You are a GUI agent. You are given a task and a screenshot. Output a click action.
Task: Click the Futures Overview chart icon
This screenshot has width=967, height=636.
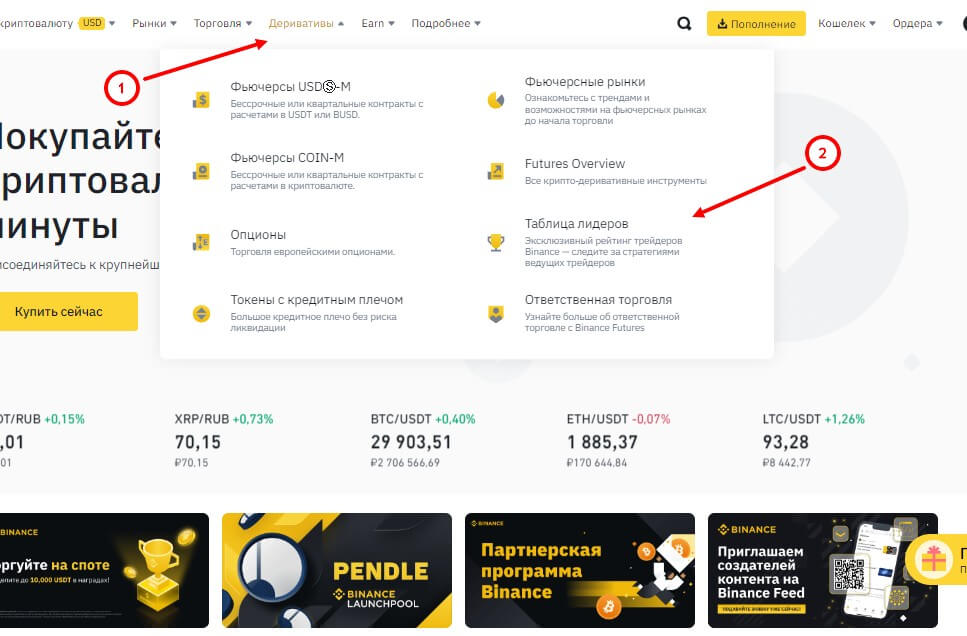coord(495,171)
